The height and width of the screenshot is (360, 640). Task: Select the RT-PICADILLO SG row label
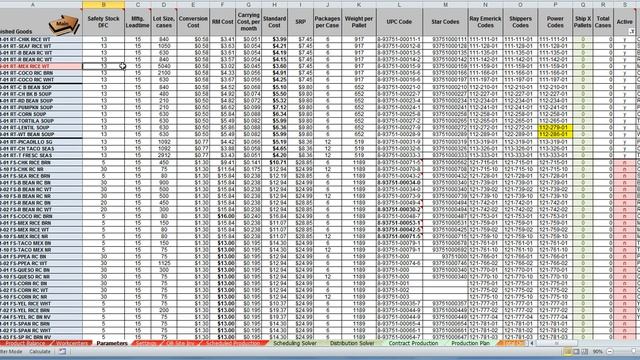pyautogui.click(x=41, y=142)
